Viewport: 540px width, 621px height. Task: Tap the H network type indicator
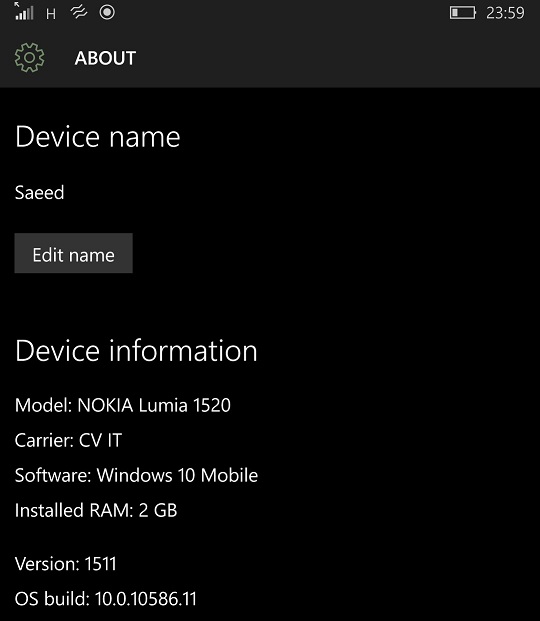click(51, 15)
